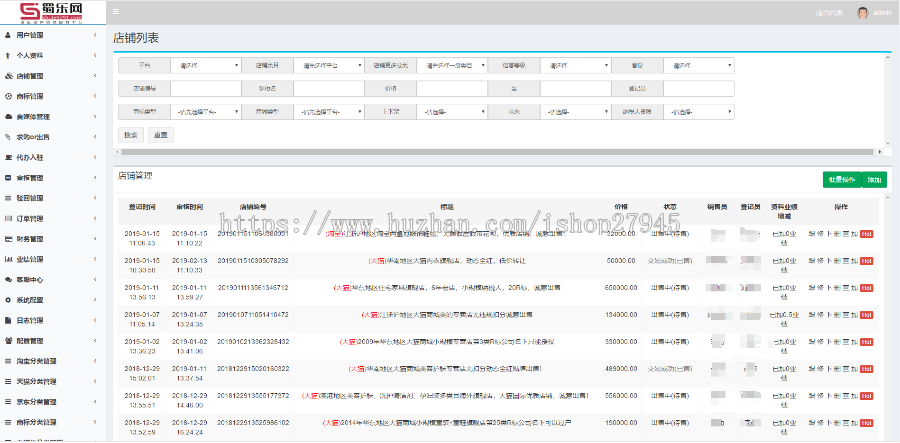Expand 用户管理 in the sidebar

coord(53,36)
